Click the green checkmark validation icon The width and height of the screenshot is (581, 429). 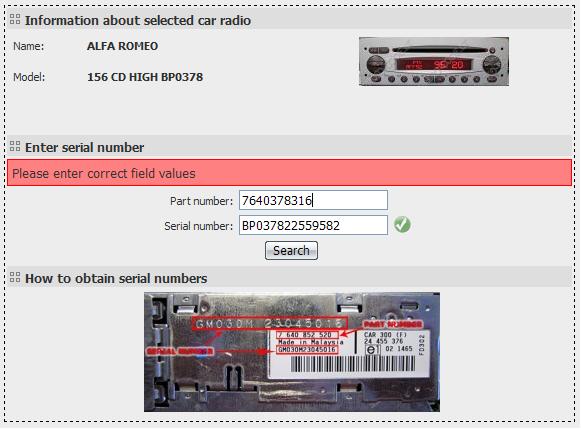[402, 225]
